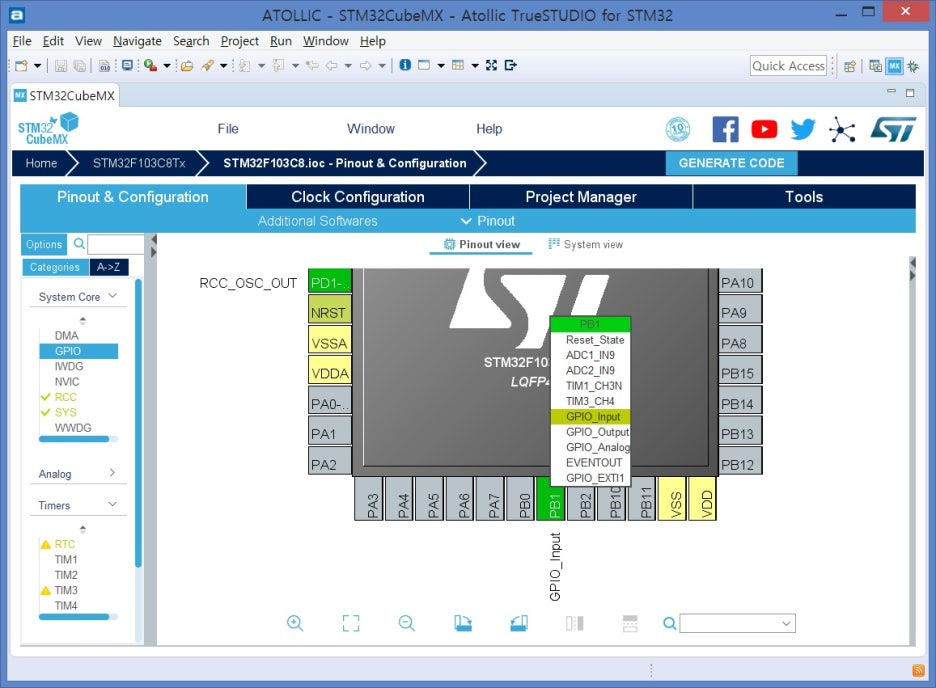Click the category search input field
The image size is (936, 688).
coord(116,244)
